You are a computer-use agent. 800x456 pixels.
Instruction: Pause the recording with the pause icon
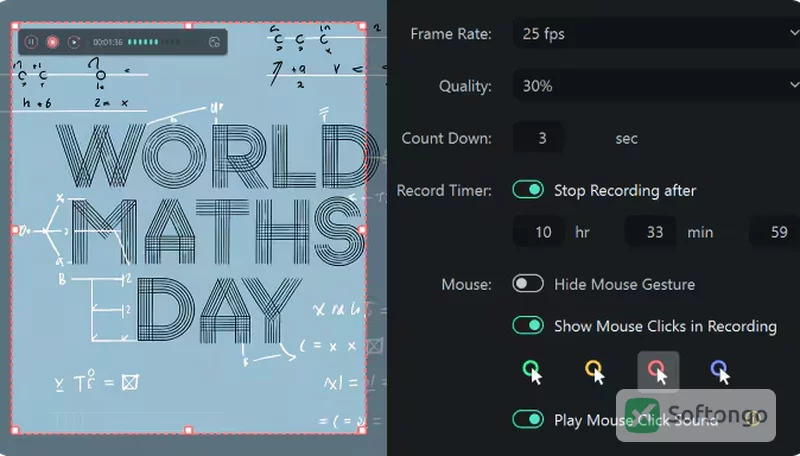pyautogui.click(x=31, y=42)
